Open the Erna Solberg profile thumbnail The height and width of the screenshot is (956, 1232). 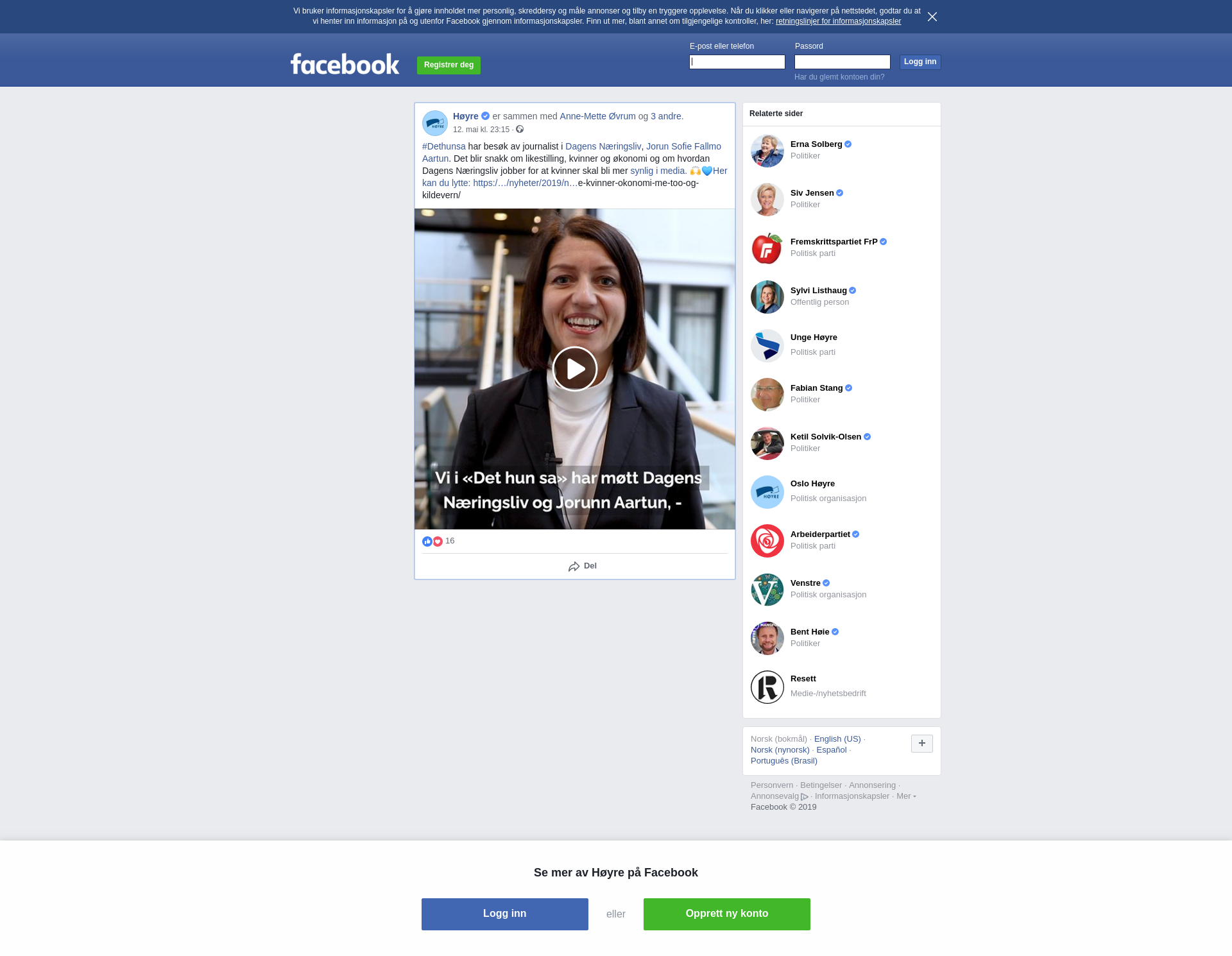click(767, 151)
